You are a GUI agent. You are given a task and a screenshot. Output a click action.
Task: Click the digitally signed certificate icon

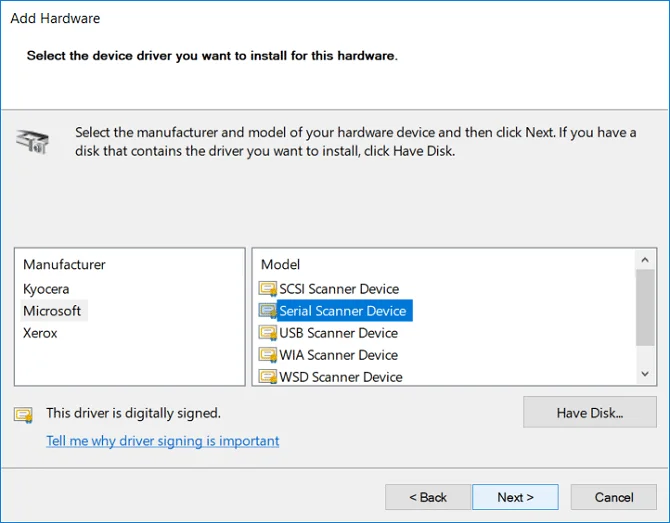[x=24, y=414]
